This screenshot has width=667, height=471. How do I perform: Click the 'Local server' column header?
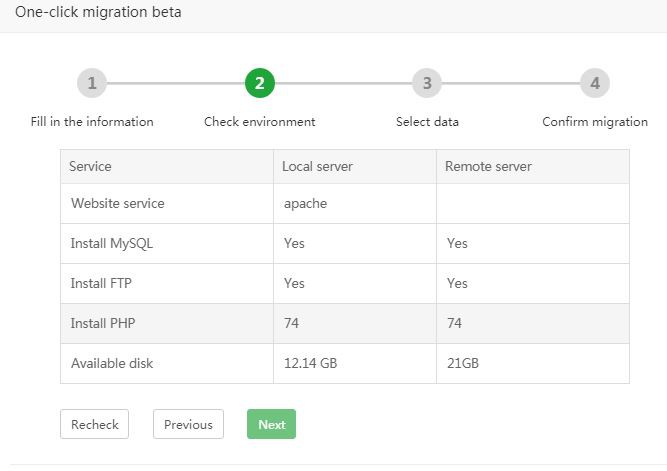(317, 166)
